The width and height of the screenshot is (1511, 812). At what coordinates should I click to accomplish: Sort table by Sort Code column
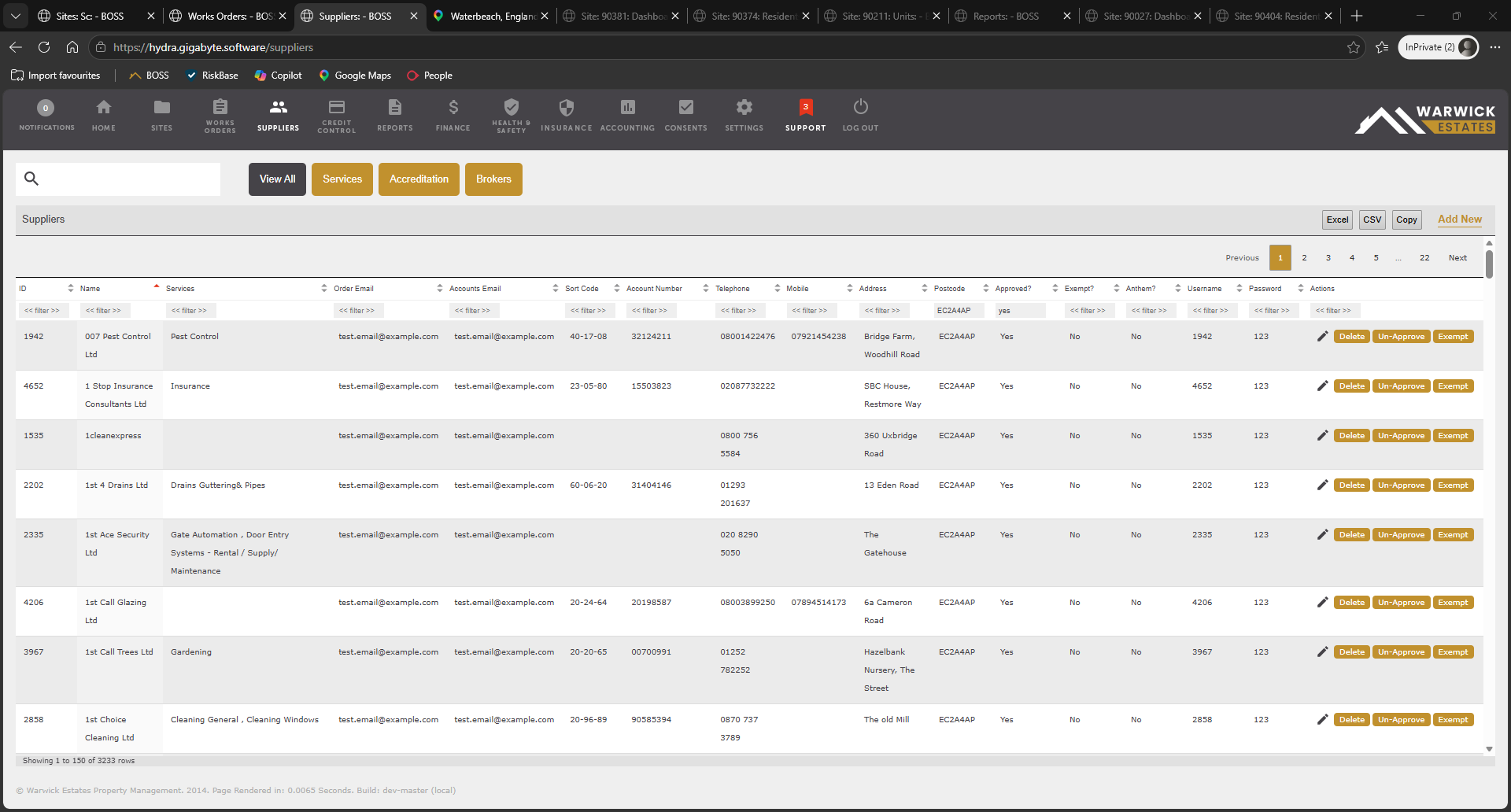point(592,288)
